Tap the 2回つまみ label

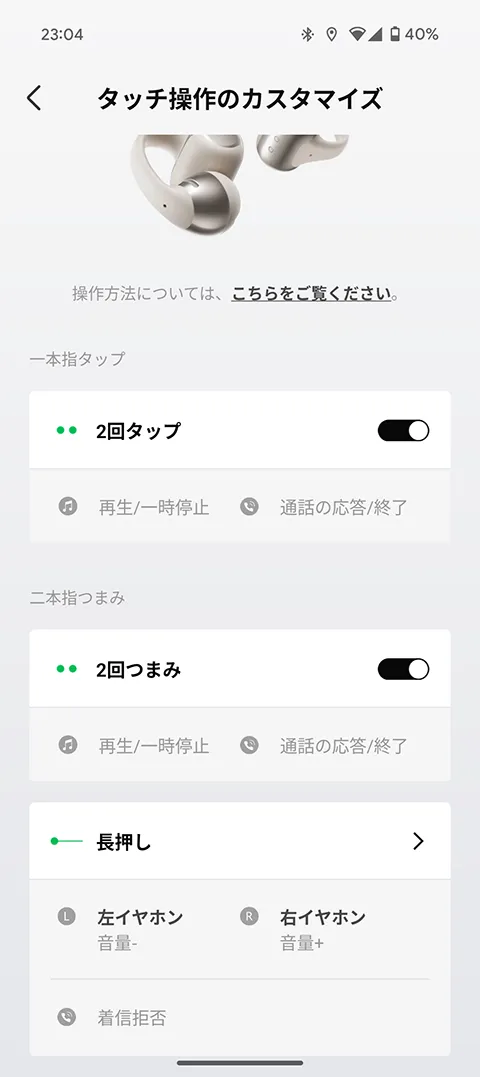[139, 670]
